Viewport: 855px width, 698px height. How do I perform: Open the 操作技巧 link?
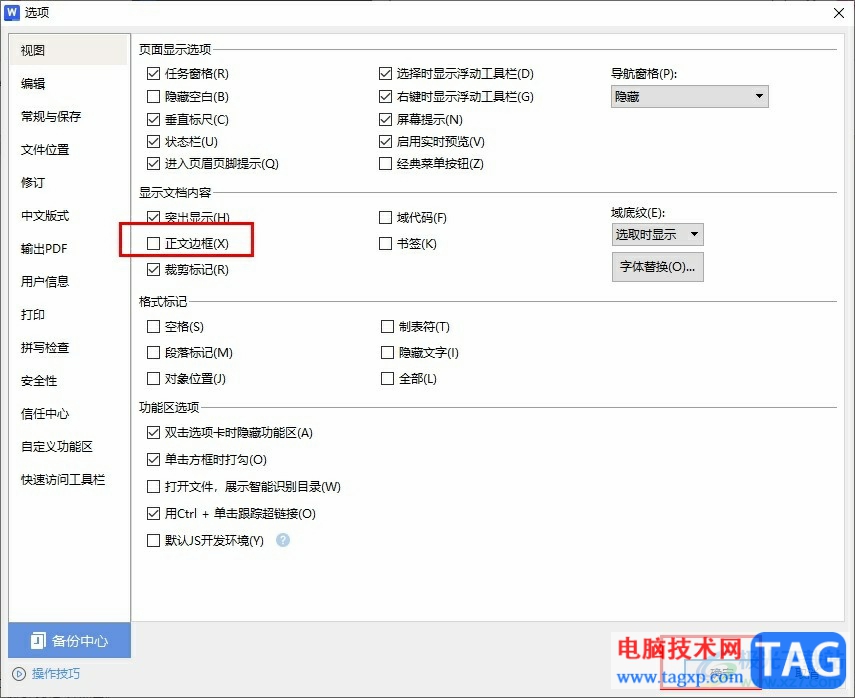pos(56,674)
